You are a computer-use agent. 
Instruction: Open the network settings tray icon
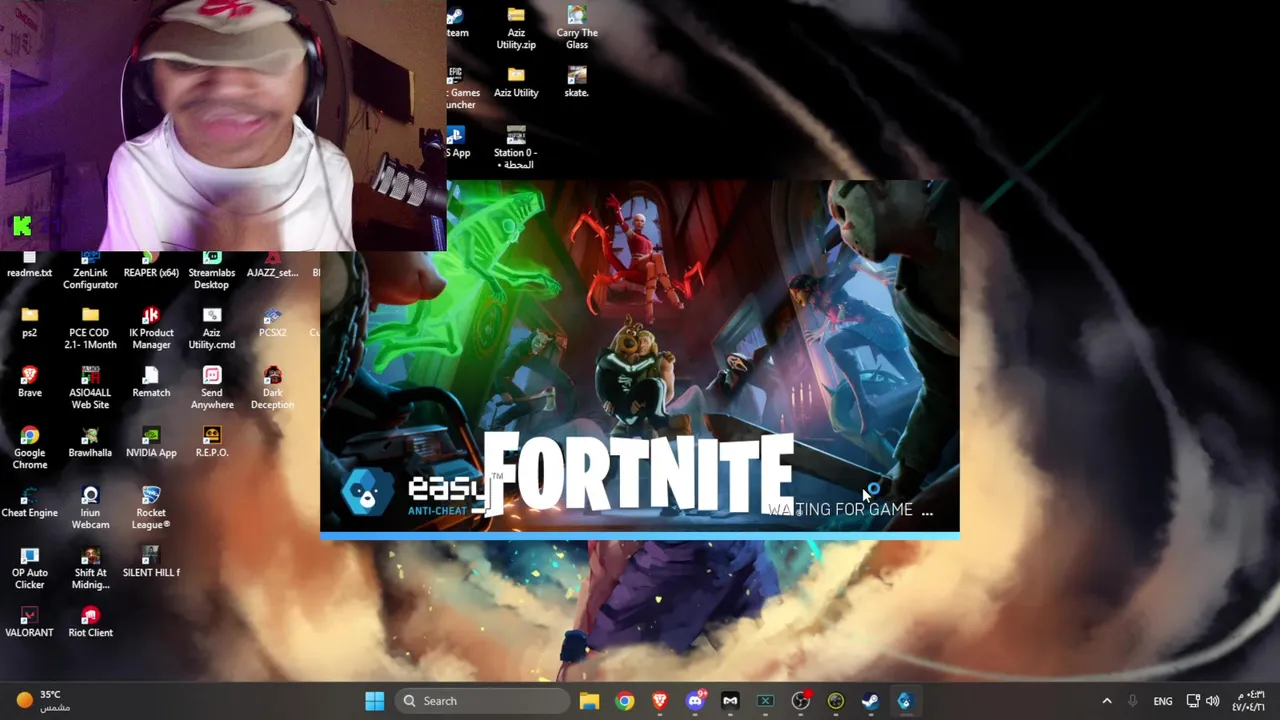click(x=1193, y=701)
